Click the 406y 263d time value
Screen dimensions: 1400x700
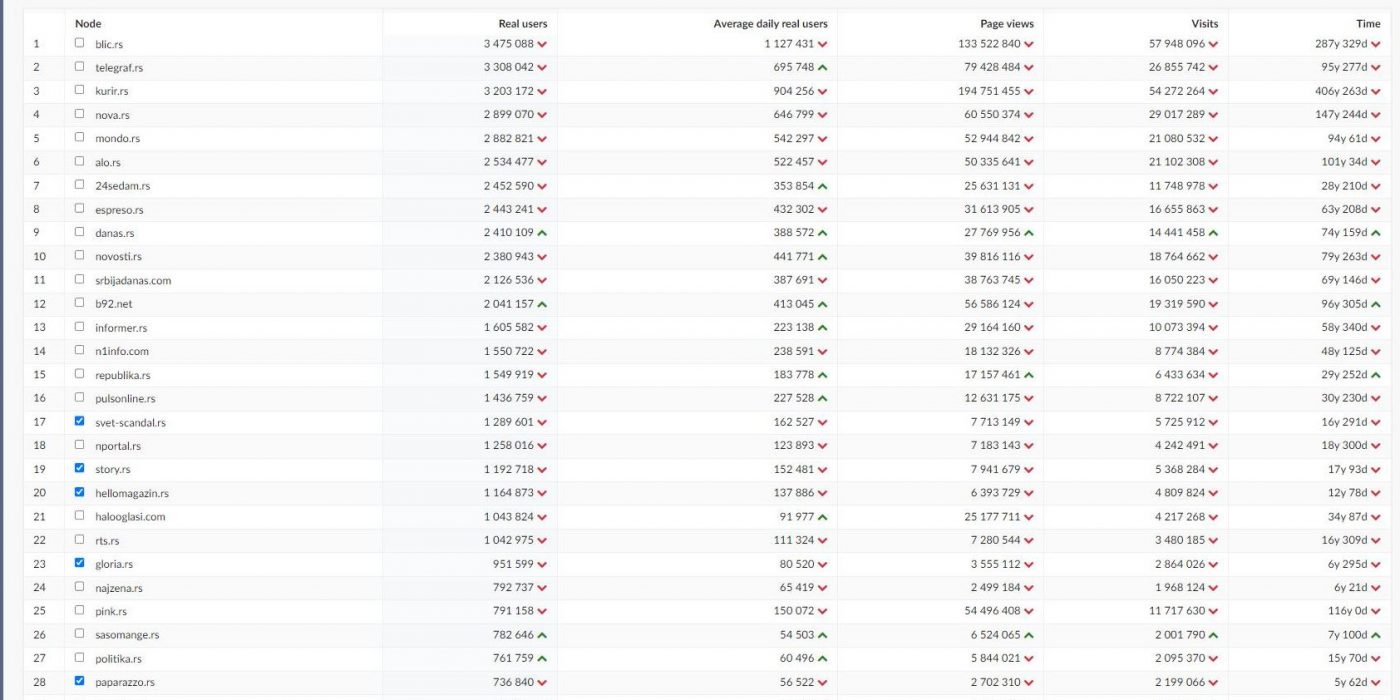(x=1341, y=91)
